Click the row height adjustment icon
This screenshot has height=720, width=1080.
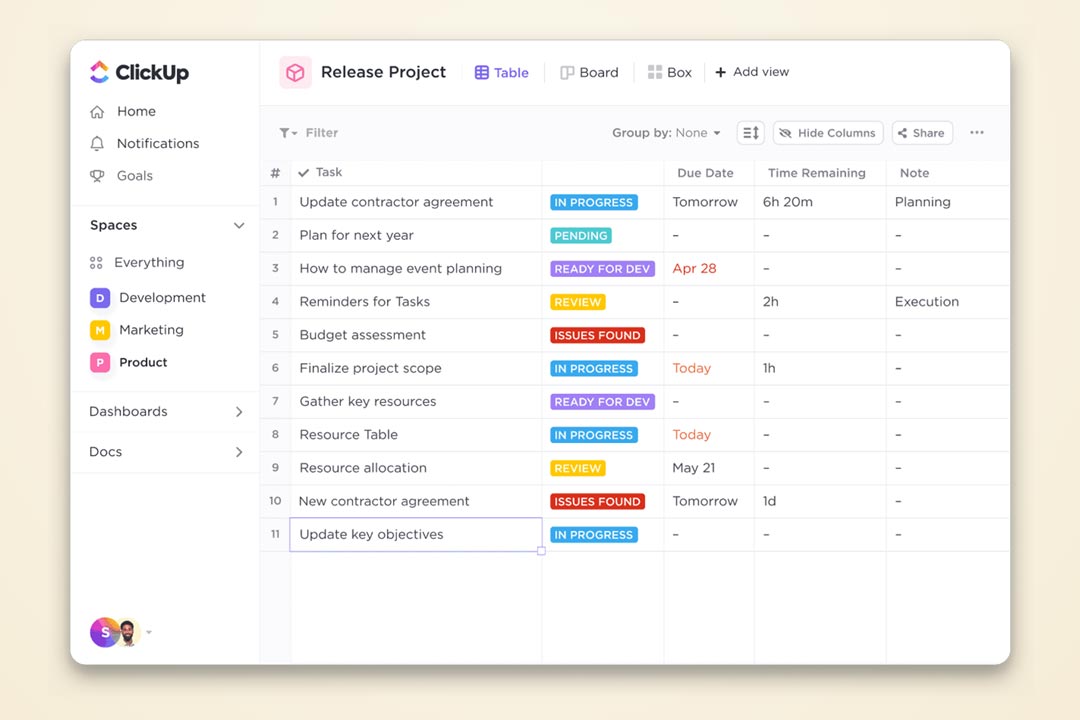click(750, 133)
